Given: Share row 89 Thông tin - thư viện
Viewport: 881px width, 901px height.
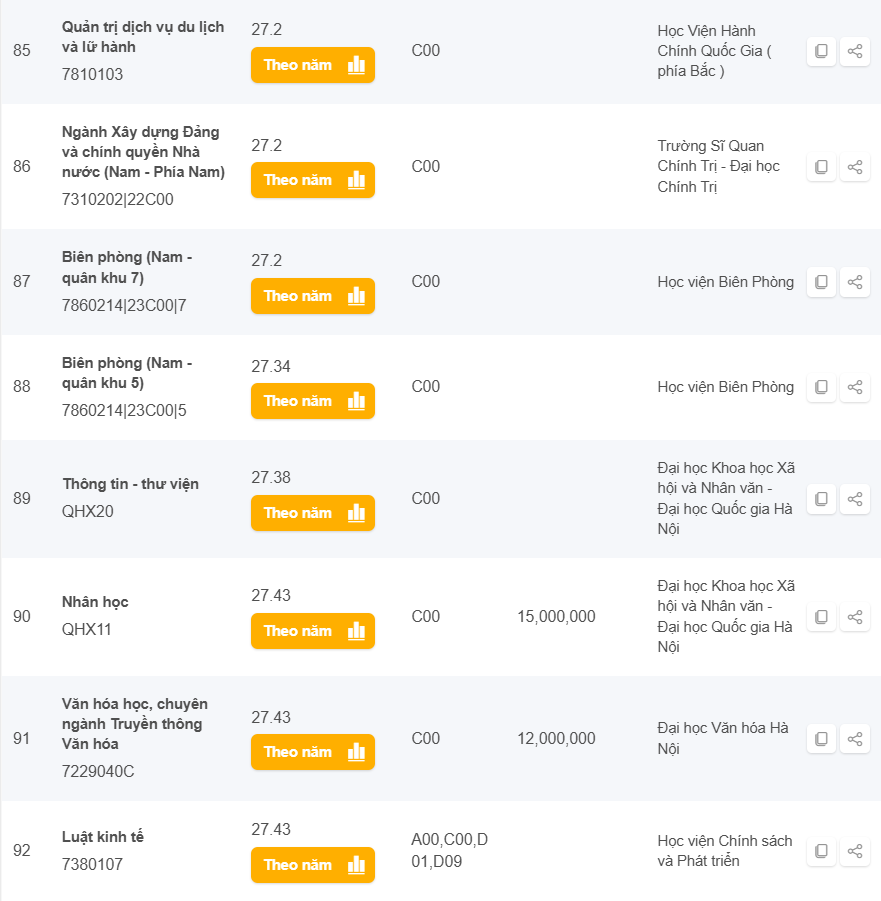Looking at the screenshot, I should pyautogui.click(x=855, y=499).
